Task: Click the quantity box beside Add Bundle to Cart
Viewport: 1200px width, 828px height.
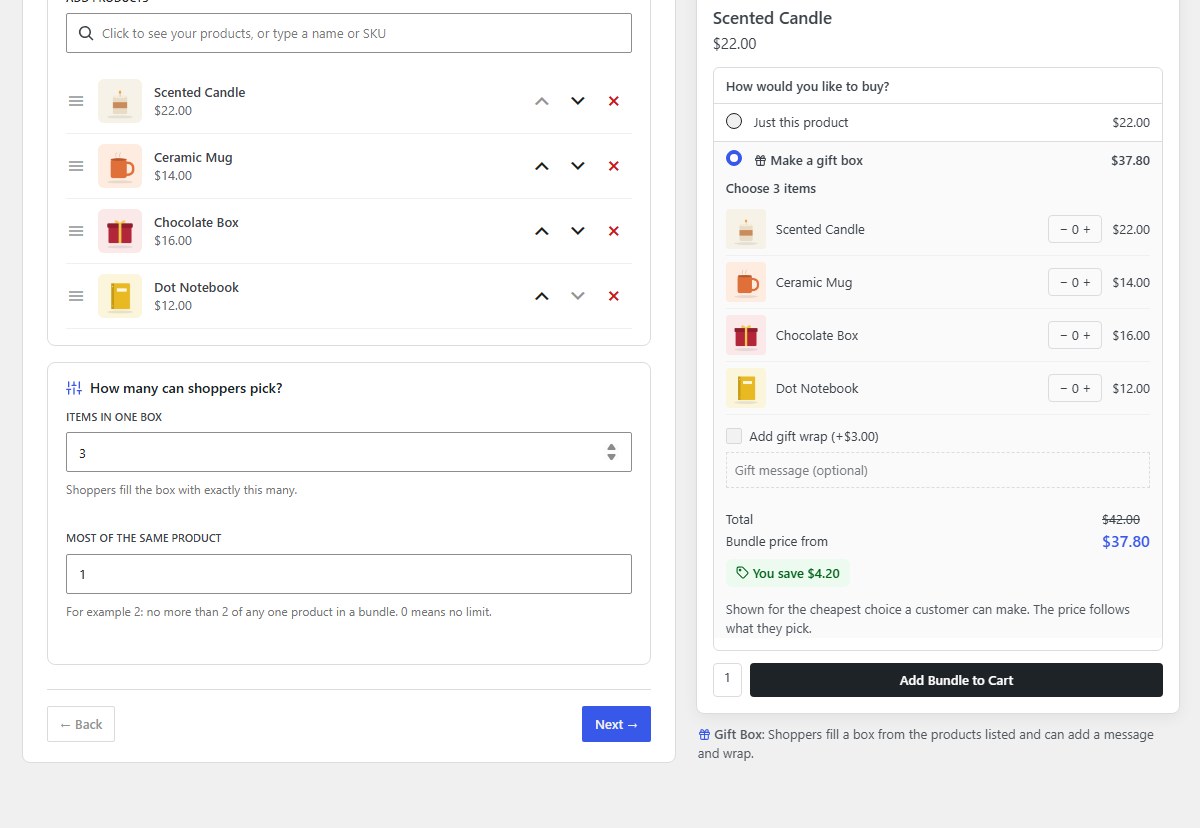Action: click(727, 679)
